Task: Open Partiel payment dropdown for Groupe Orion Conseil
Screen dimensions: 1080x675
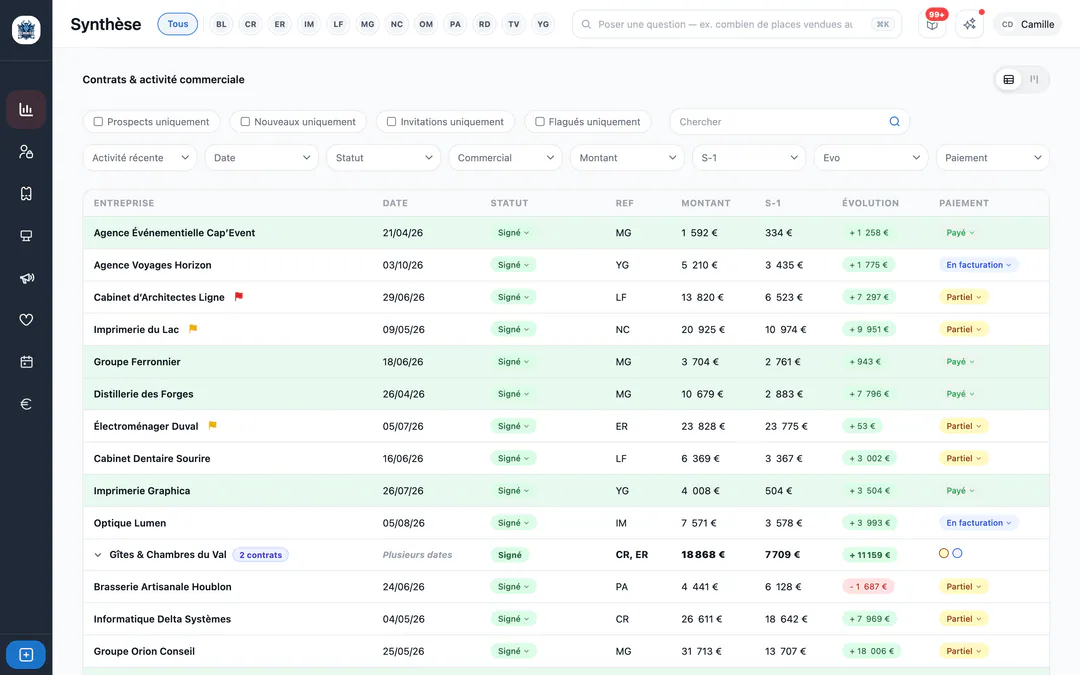Action: coord(964,651)
